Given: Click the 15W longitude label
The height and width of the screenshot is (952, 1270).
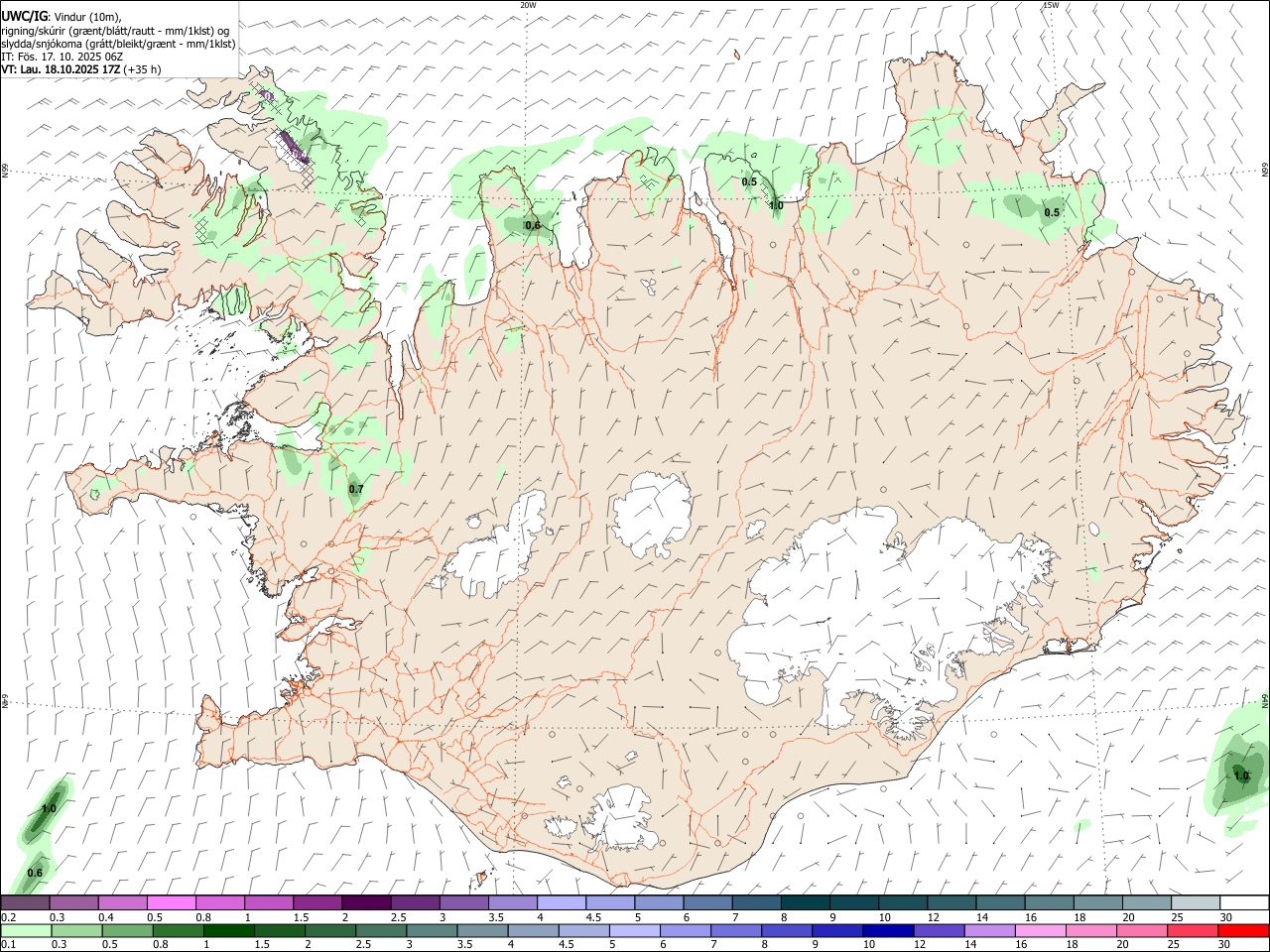Looking at the screenshot, I should tap(1050, 5).
